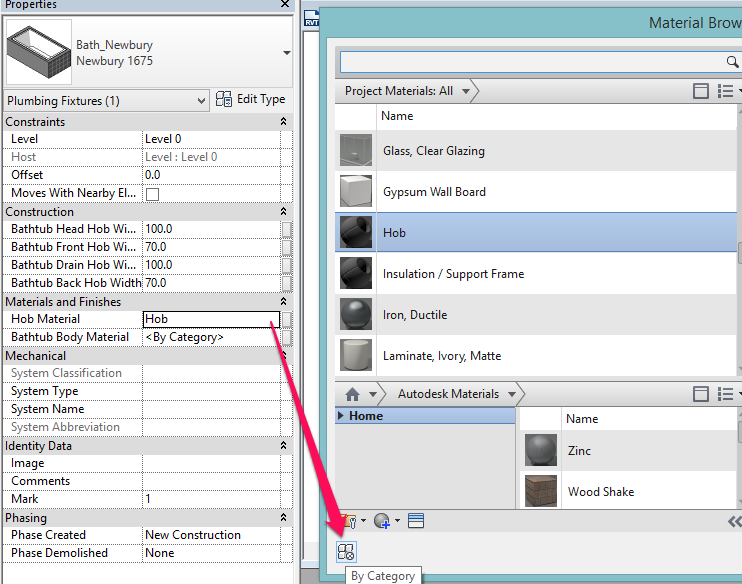
Task: Collapse the Construction section
Action: (283, 212)
